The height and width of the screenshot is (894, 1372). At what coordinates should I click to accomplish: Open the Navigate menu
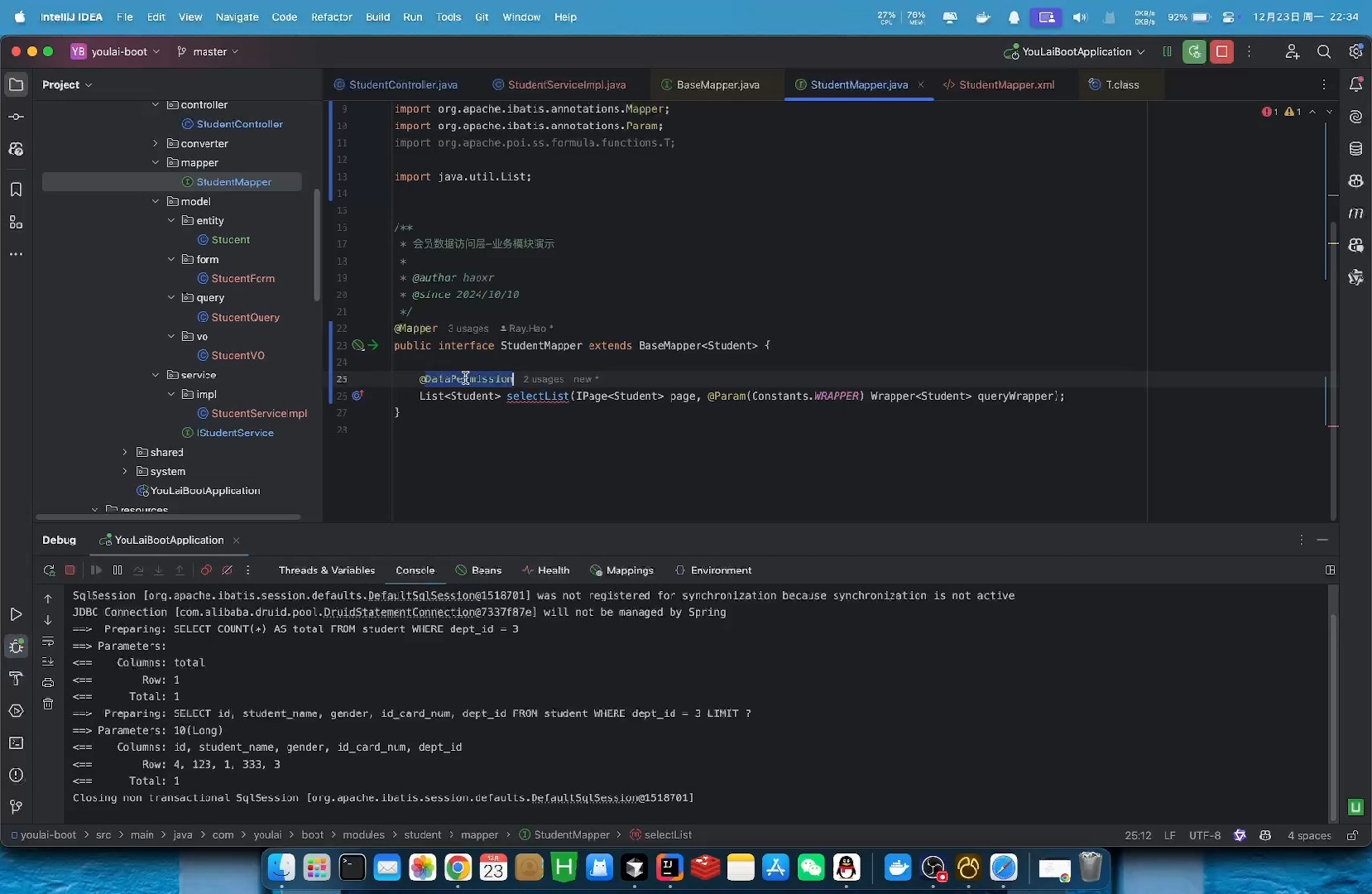(237, 17)
